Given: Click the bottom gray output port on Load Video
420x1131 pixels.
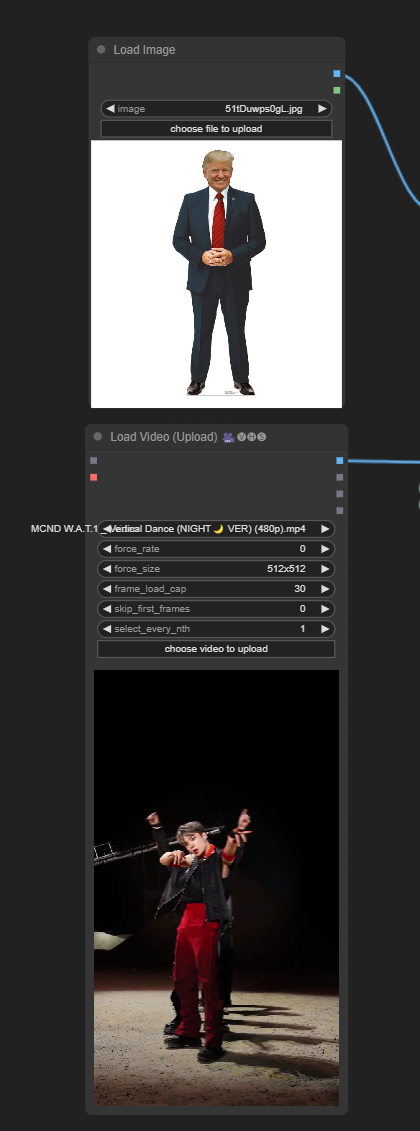Looking at the screenshot, I should (340, 510).
